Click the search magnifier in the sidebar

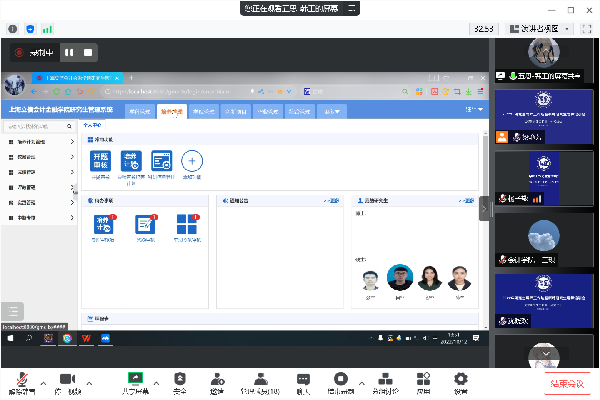click(x=69, y=126)
